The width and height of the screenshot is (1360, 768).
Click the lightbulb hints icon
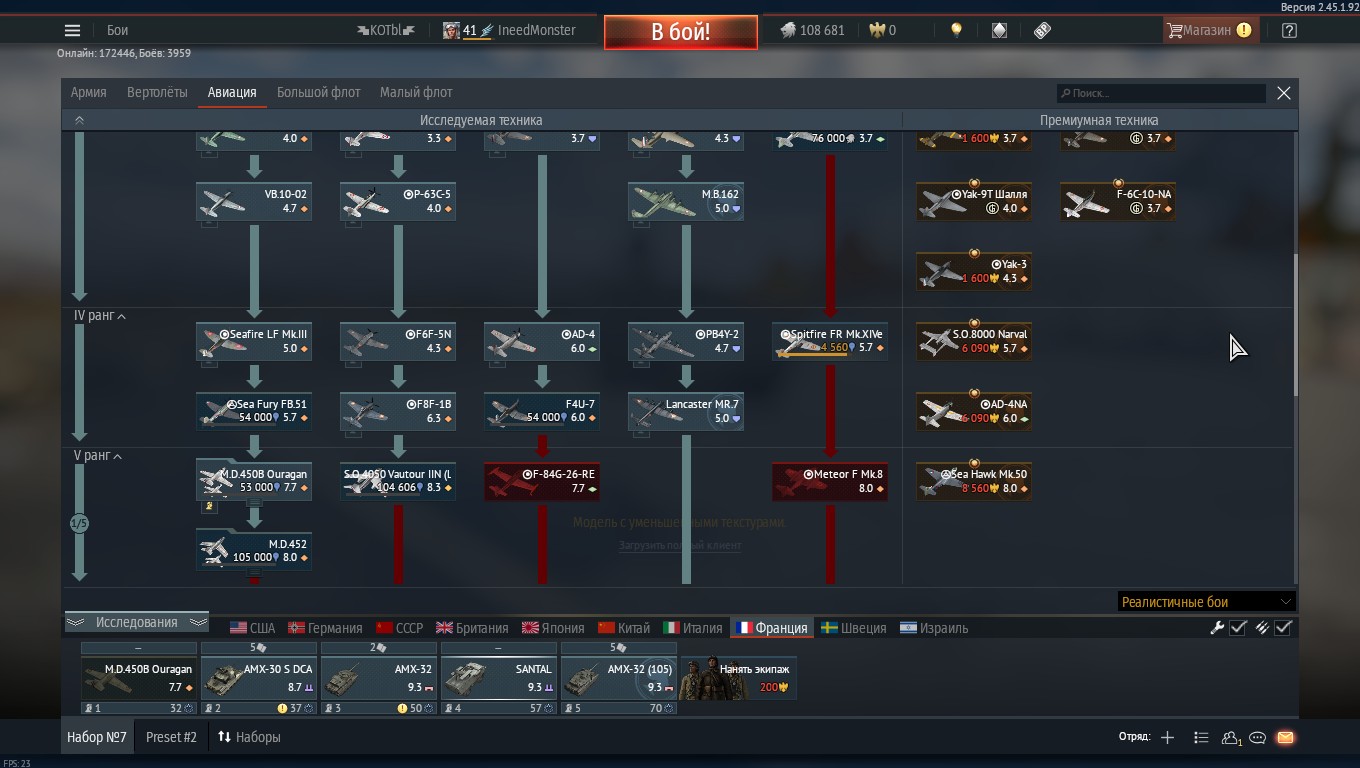click(956, 30)
